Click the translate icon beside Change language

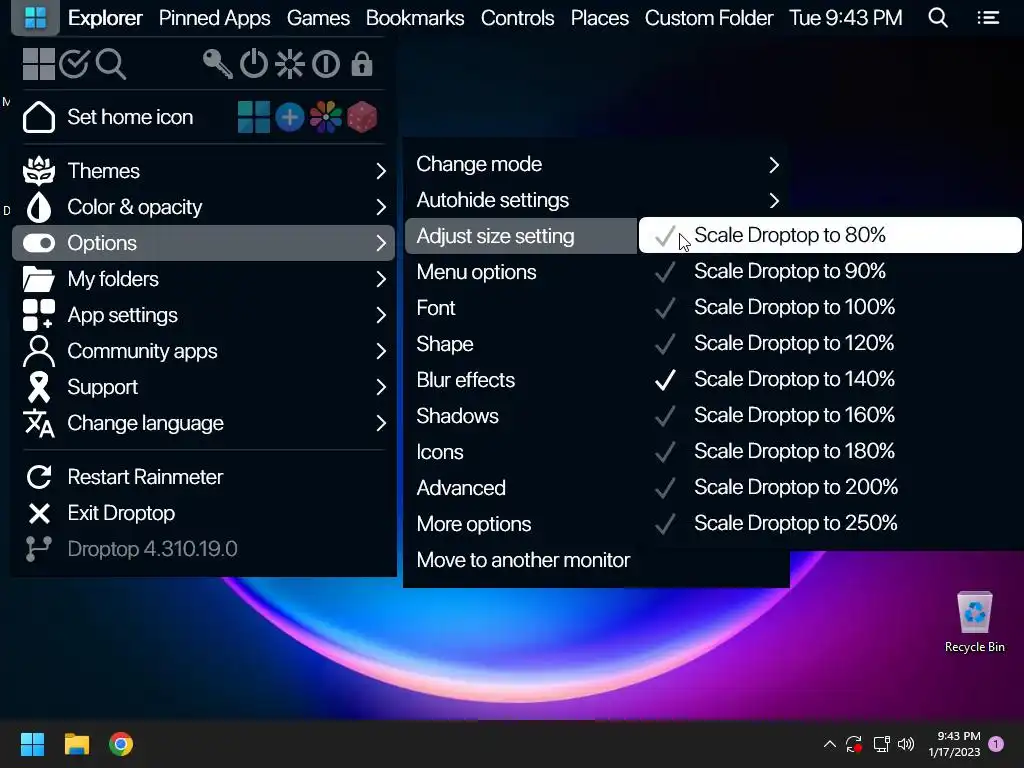click(x=39, y=423)
